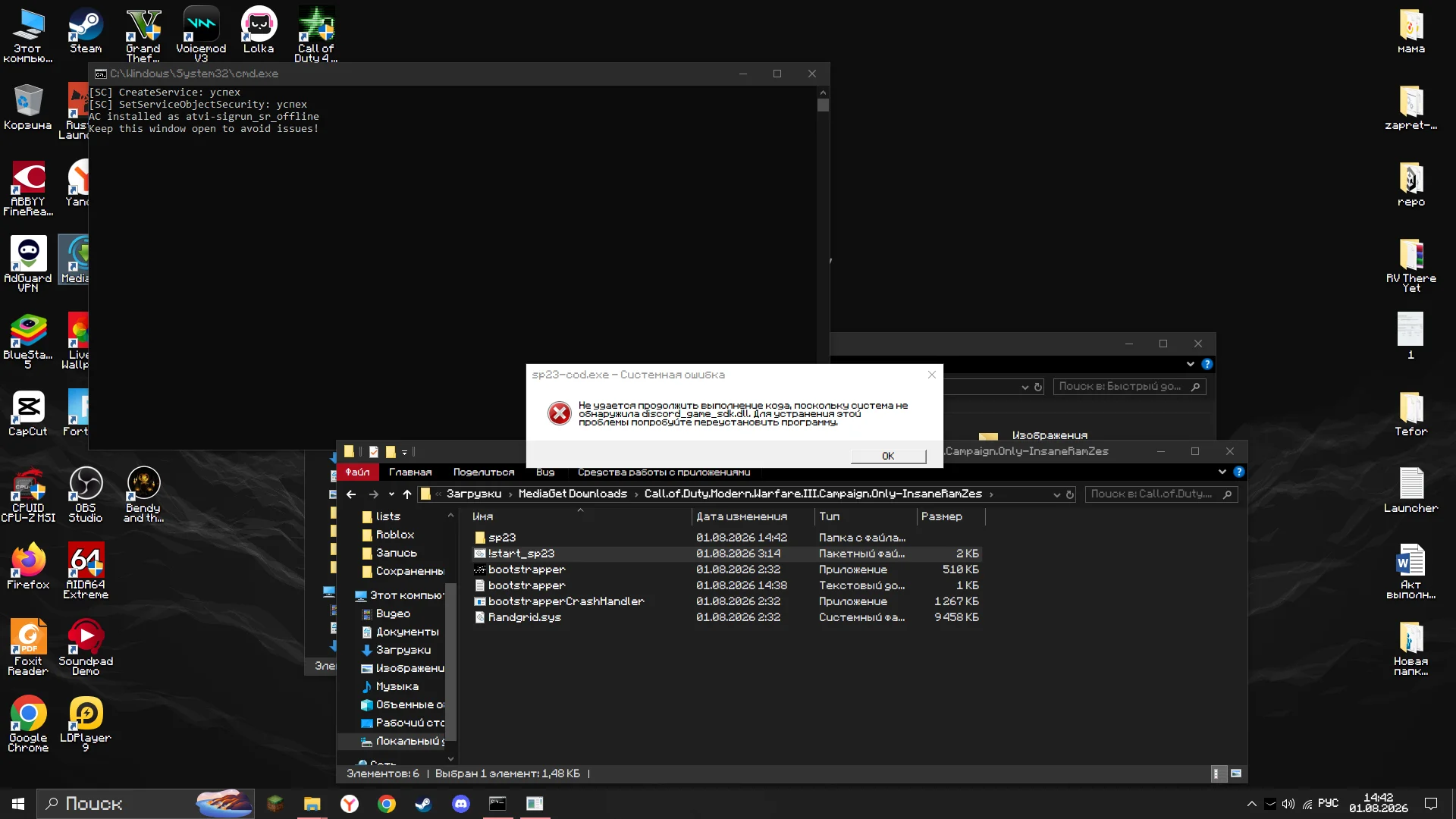
Task: Expand the Explorer ribbon chevron
Action: point(1222,472)
